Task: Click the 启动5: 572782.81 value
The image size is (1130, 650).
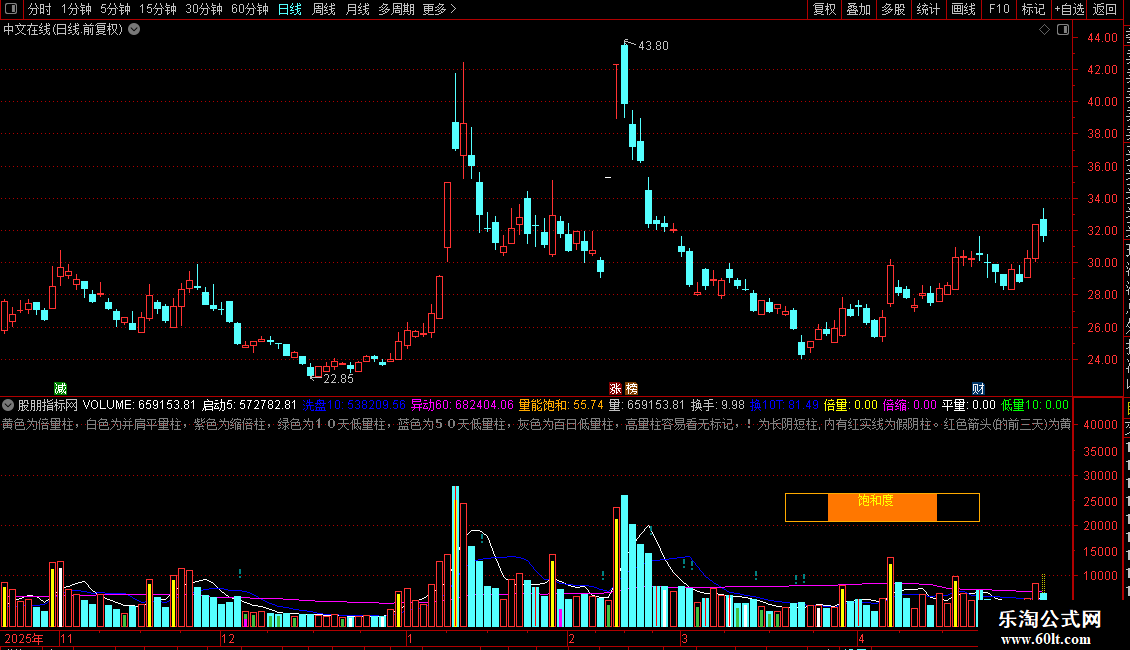Action: [249, 405]
